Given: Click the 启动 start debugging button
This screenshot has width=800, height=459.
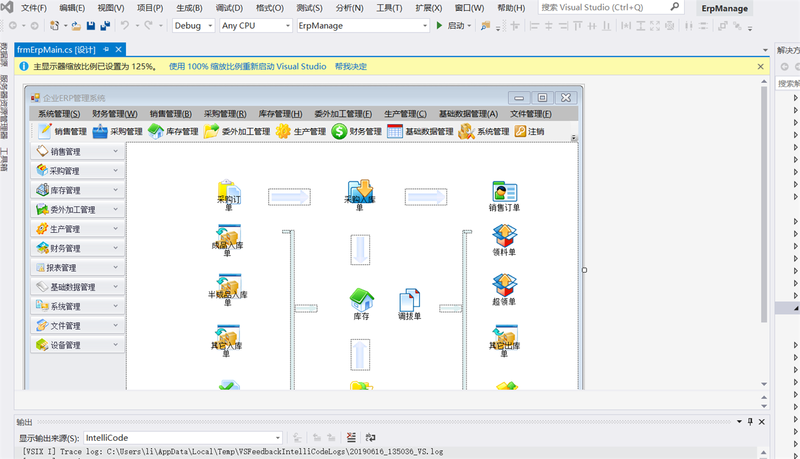Looking at the screenshot, I should tap(453, 26).
